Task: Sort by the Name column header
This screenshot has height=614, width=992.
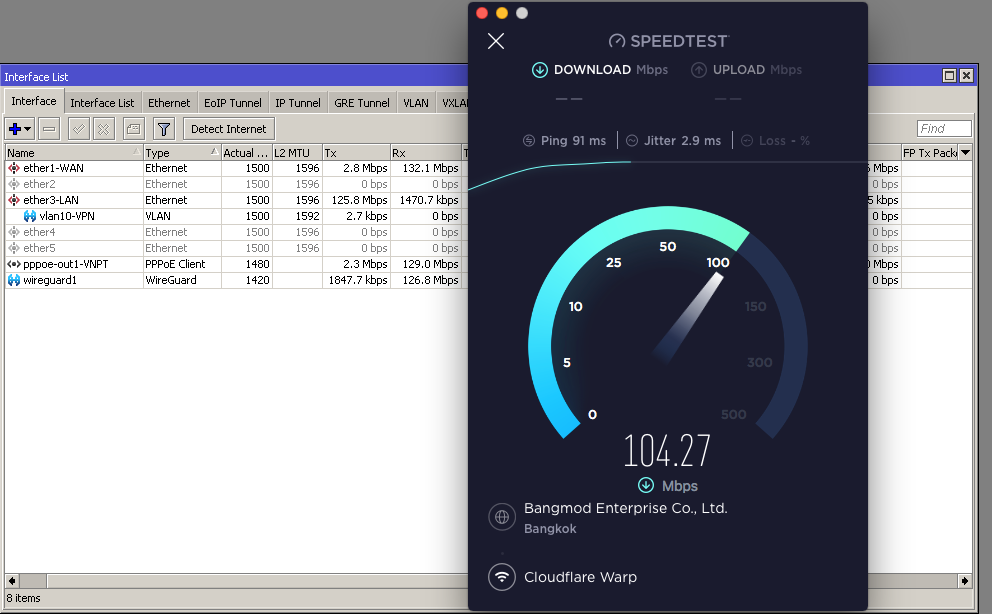Action: 74,152
